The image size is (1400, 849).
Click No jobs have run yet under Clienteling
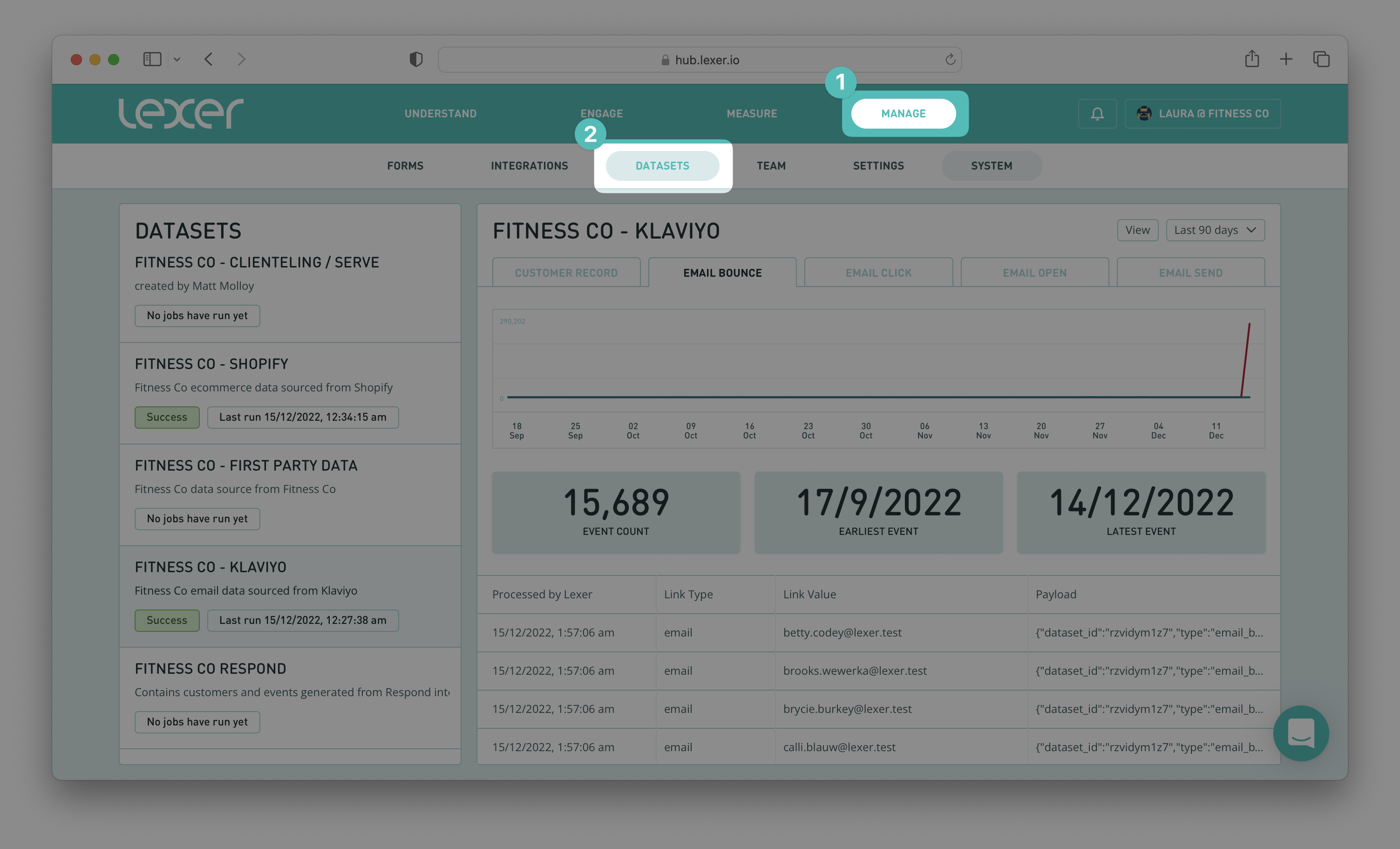pos(197,315)
